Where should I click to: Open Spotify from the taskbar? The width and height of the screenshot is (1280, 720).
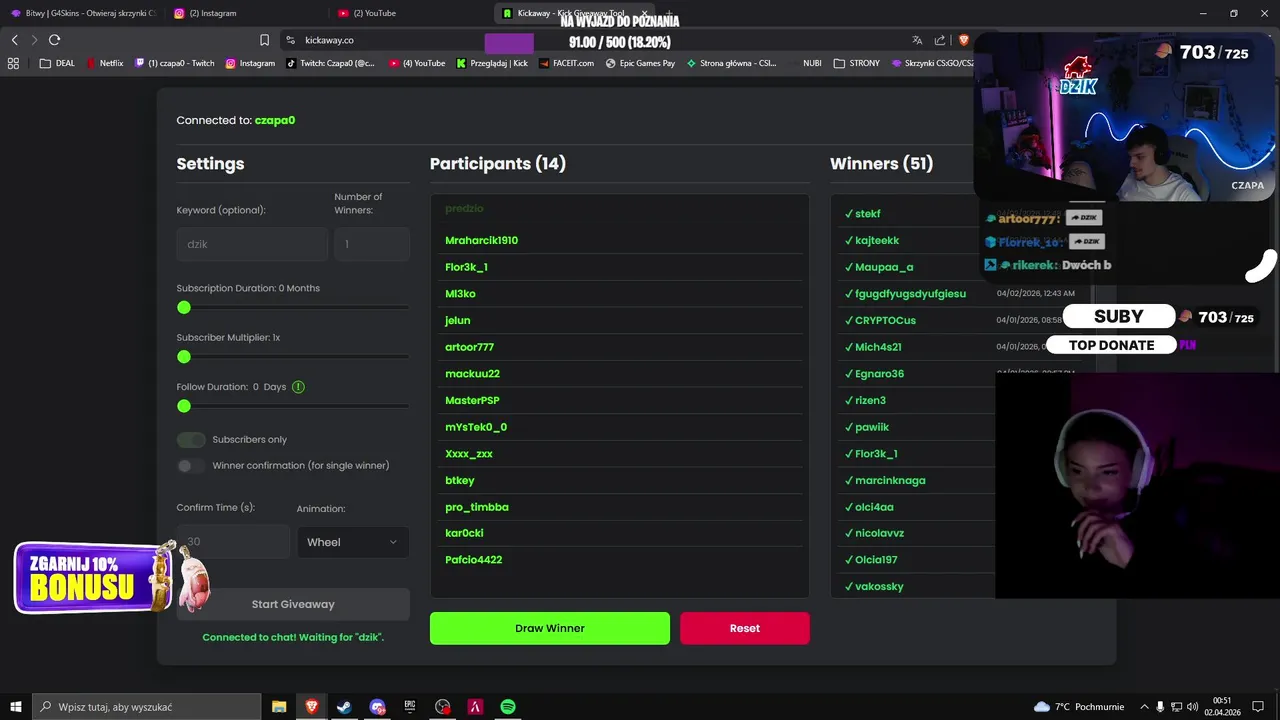(x=508, y=707)
